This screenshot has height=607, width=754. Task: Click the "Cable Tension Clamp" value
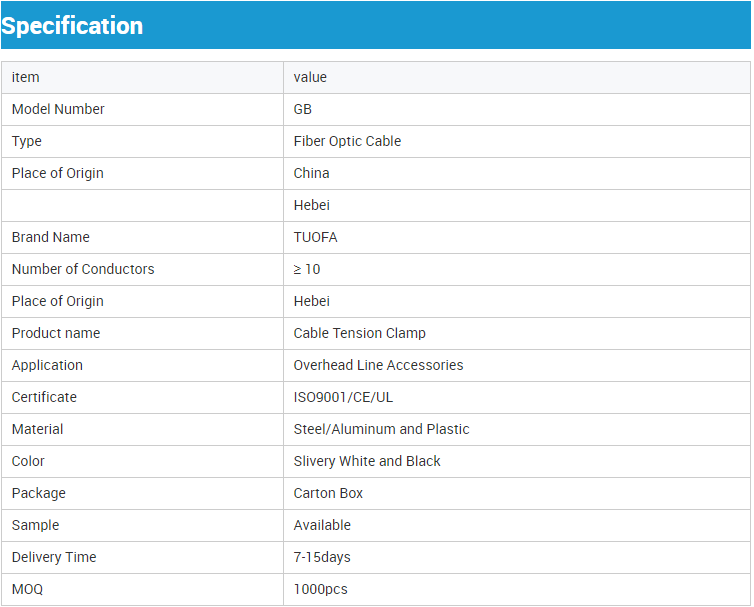360,333
